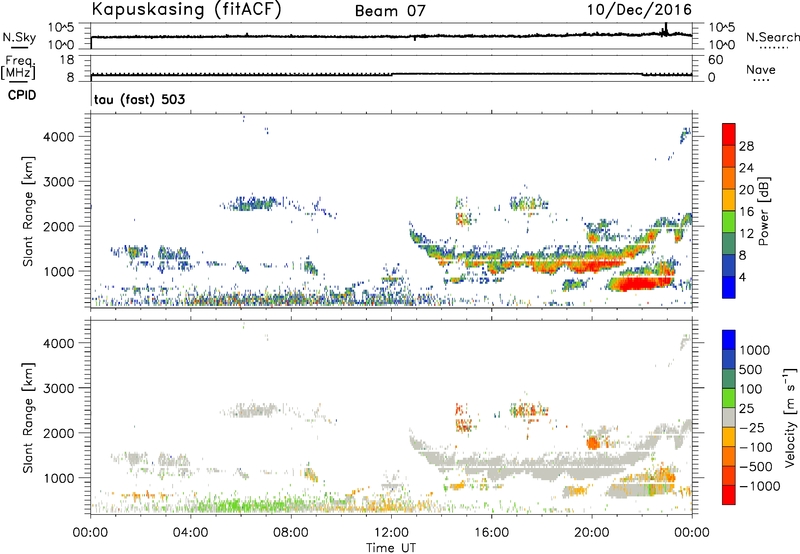This screenshot has width=800, height=554.
Task: Click the 'Power [dB]' color bar title
Action: coord(764,211)
